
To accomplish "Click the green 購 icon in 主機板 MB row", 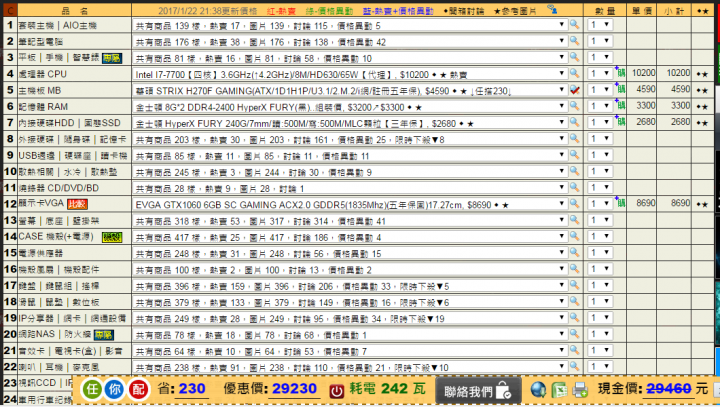I will point(620,89).
